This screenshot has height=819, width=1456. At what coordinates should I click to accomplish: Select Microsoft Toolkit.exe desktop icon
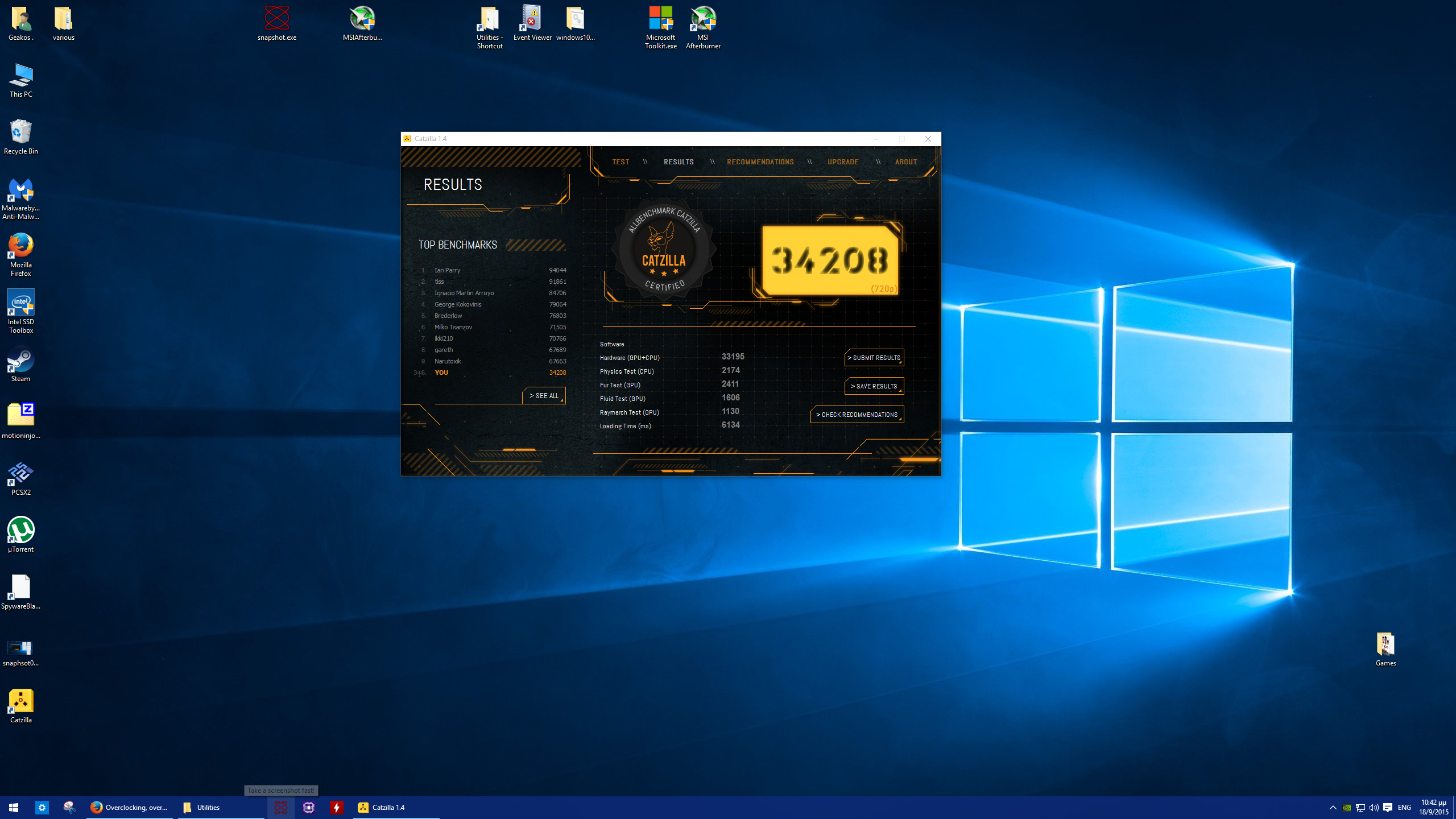[x=661, y=27]
